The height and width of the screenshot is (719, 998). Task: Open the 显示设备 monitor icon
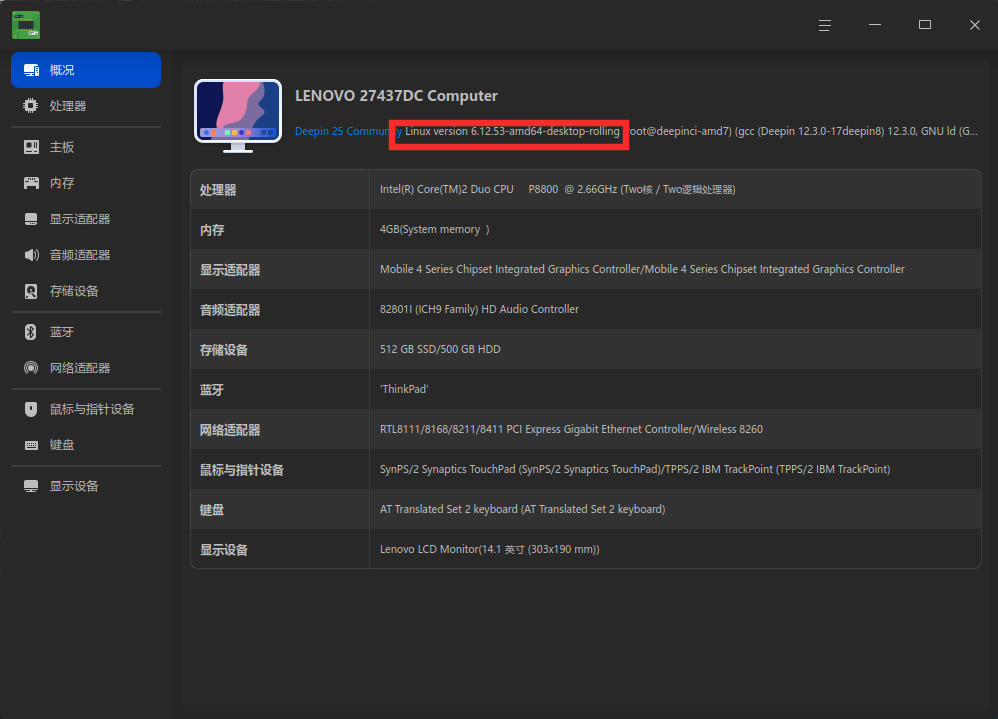[31, 486]
